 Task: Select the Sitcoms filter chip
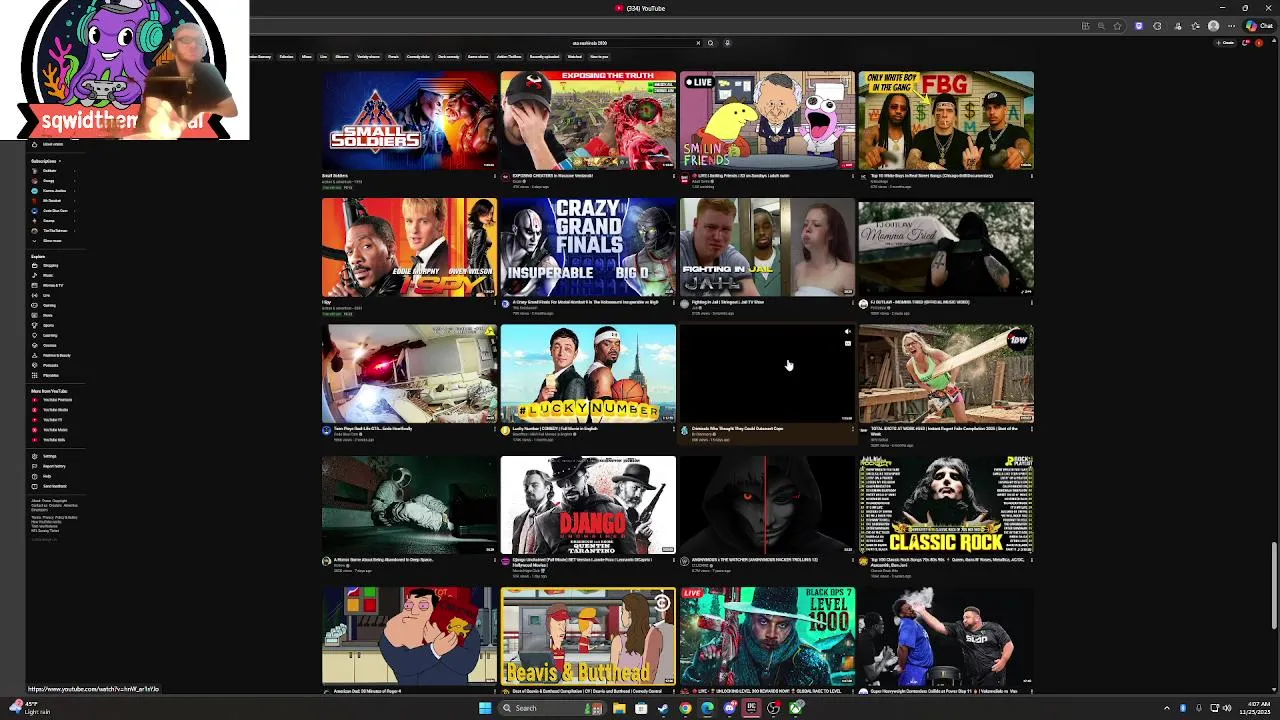click(x=342, y=56)
